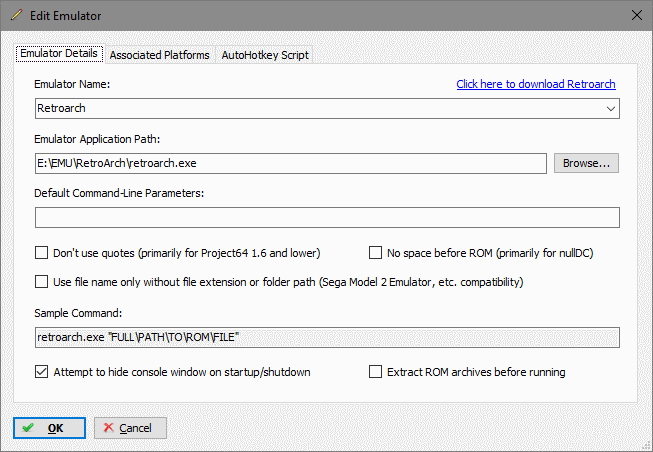Tick Use file name only without extension
653x452 pixels.
coord(42,282)
